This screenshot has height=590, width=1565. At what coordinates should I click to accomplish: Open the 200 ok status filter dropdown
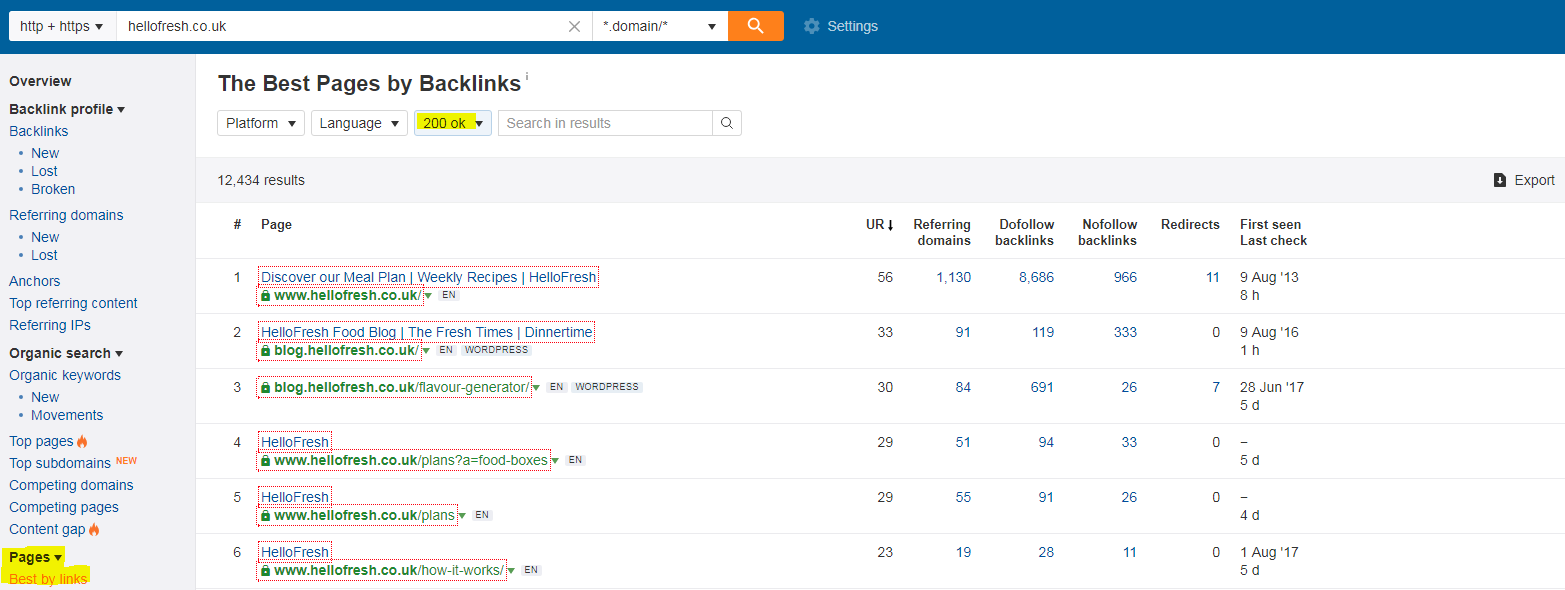click(453, 123)
